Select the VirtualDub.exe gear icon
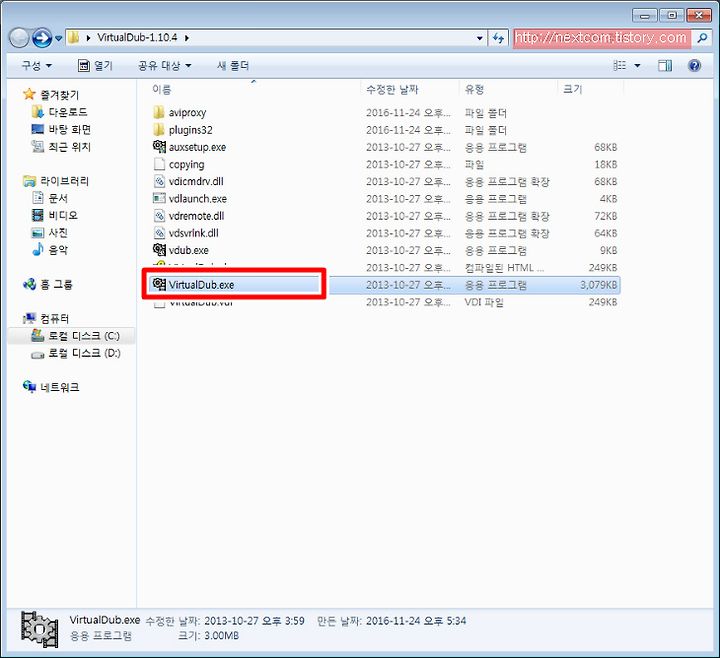The height and width of the screenshot is (658, 720). coord(159,284)
